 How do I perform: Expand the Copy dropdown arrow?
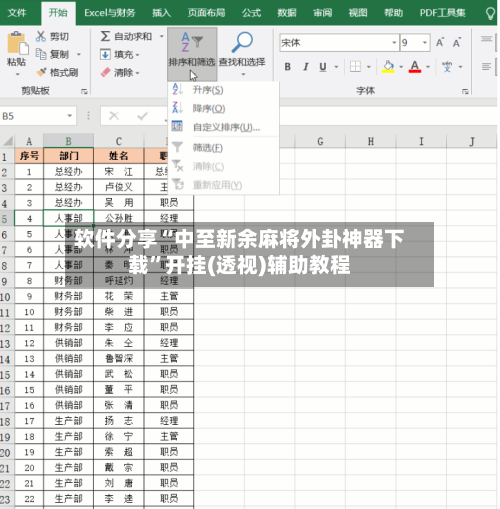[x=79, y=54]
